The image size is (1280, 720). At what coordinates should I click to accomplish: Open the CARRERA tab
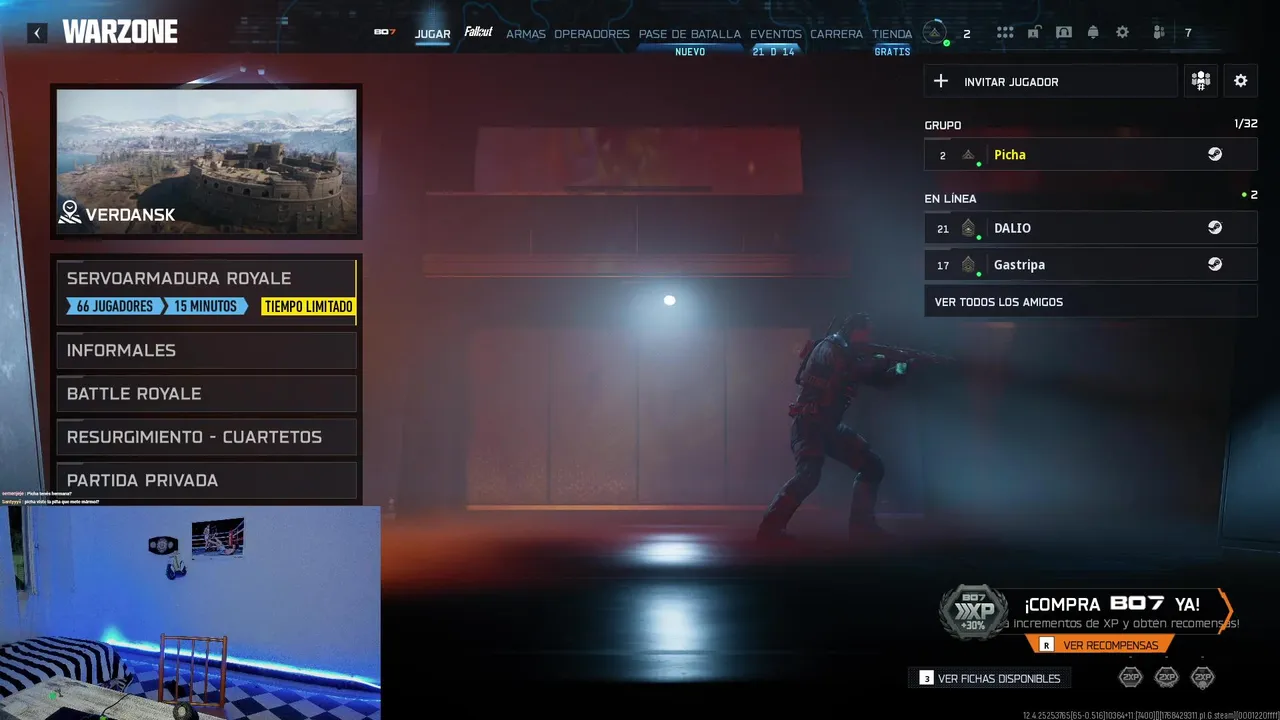(x=836, y=33)
